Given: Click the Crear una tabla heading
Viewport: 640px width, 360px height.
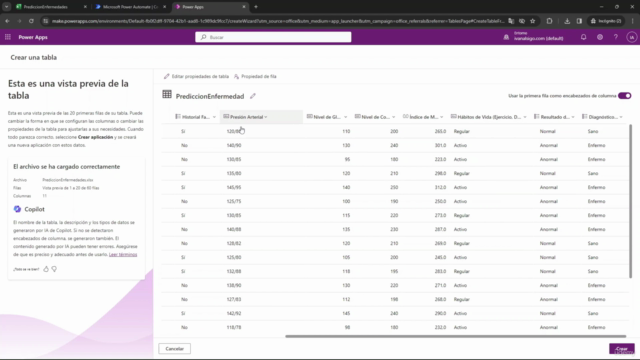Looking at the screenshot, I should (33, 58).
